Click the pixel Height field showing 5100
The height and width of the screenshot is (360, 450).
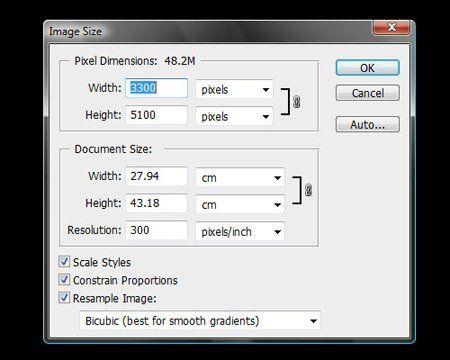pos(157,115)
